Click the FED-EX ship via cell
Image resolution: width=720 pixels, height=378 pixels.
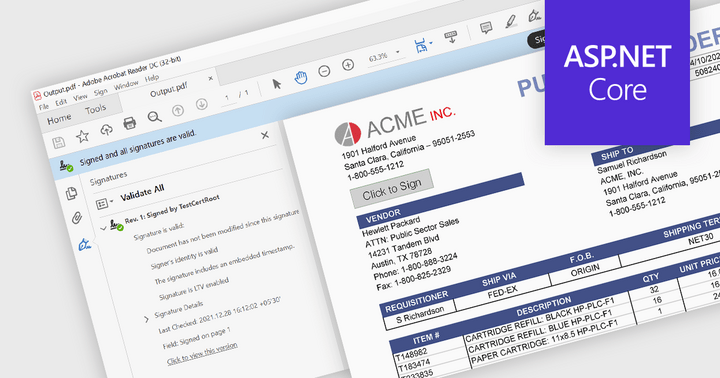click(x=502, y=291)
